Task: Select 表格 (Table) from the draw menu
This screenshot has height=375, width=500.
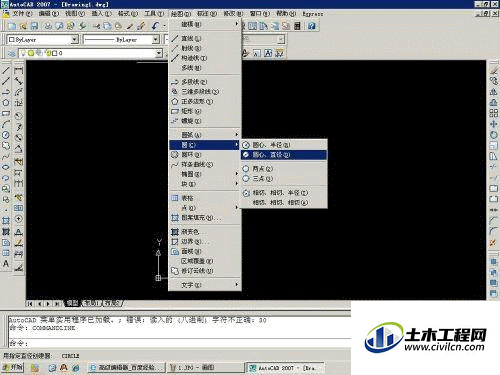Action: [x=205, y=198]
